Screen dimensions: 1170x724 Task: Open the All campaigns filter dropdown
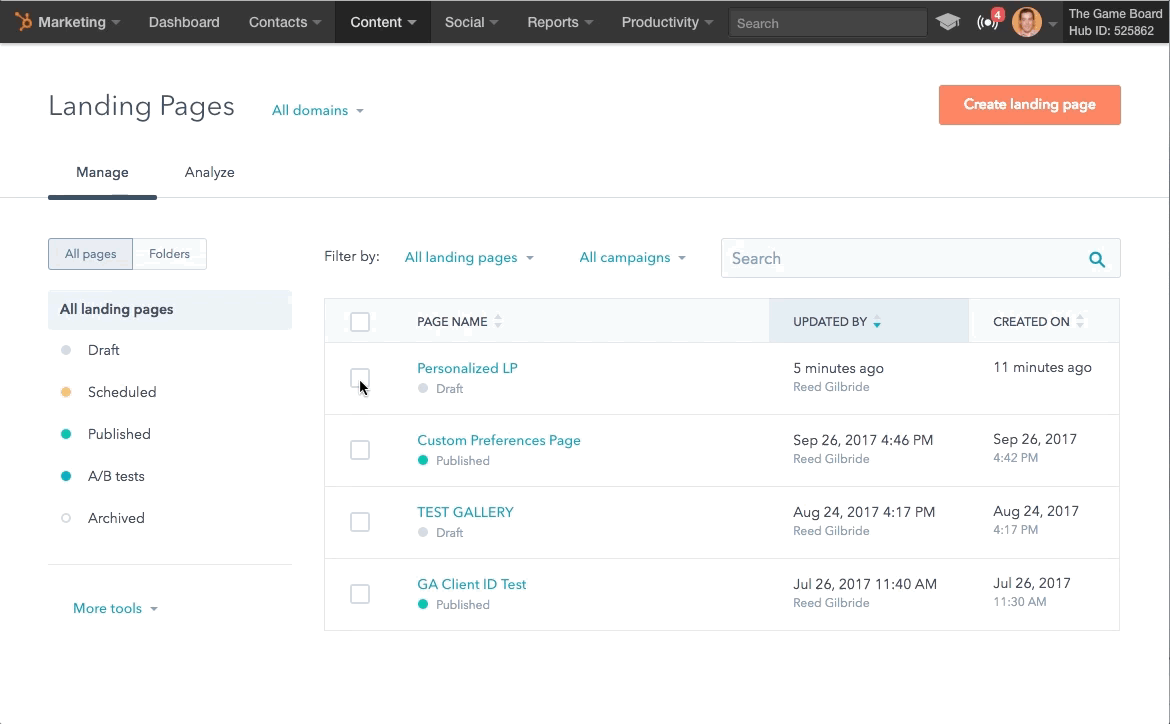click(633, 258)
